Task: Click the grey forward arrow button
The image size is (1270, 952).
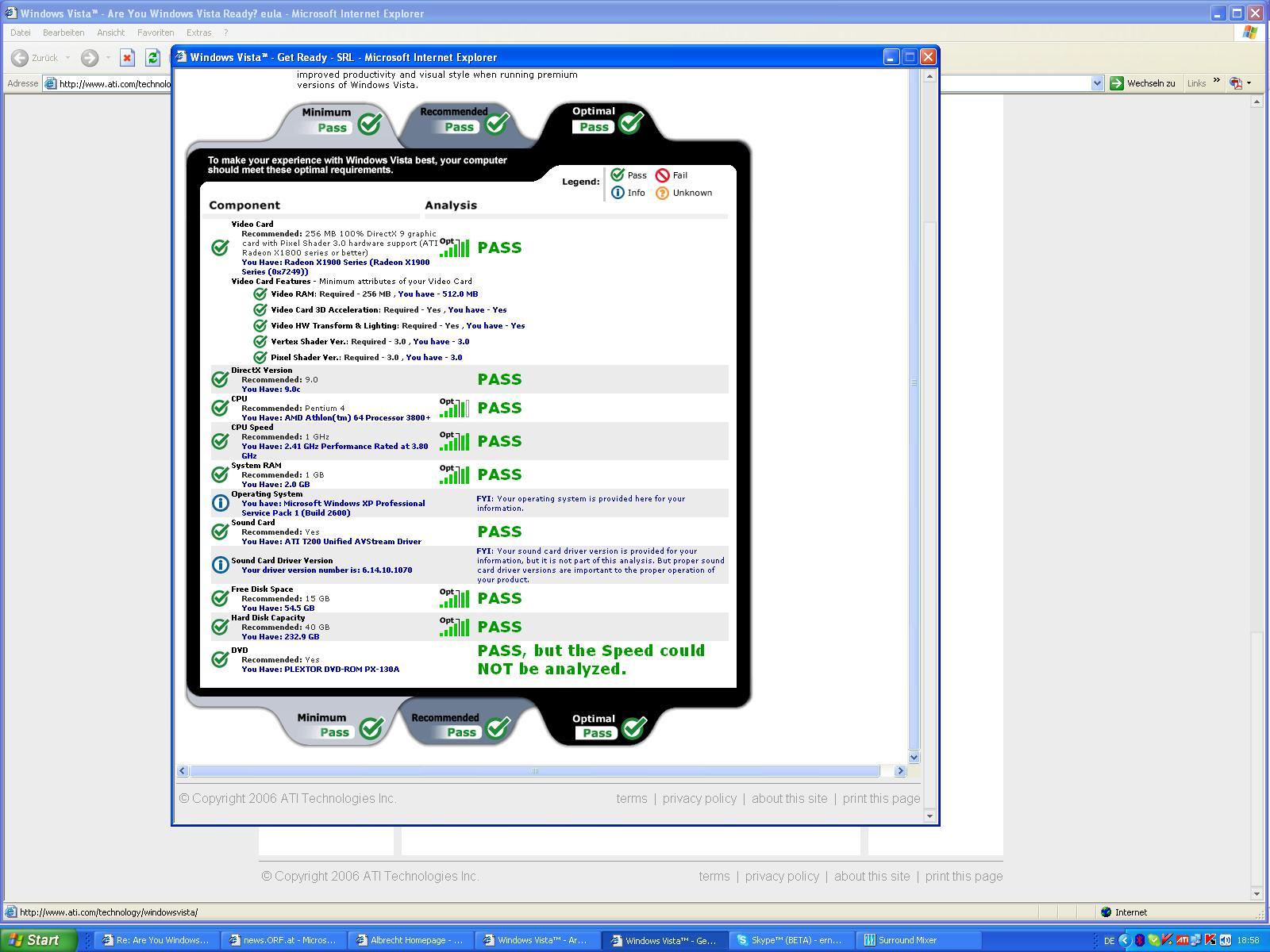Action: [90, 57]
